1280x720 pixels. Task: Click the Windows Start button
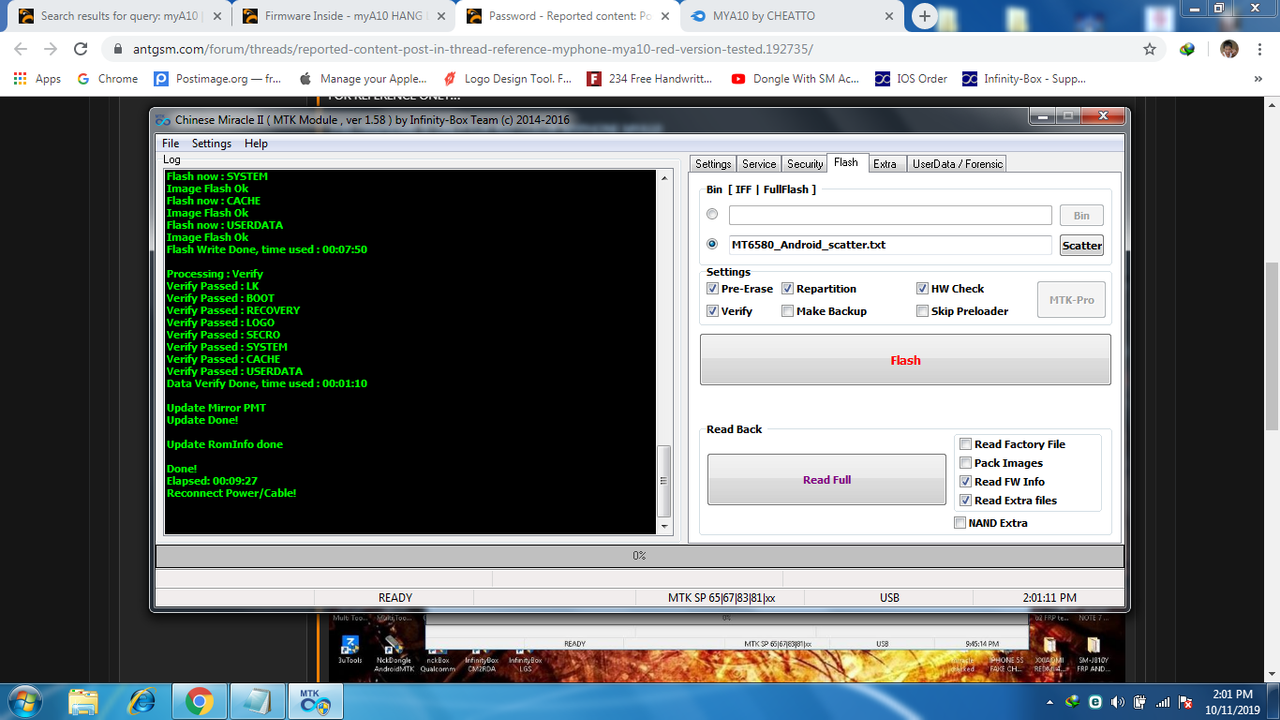(27, 702)
